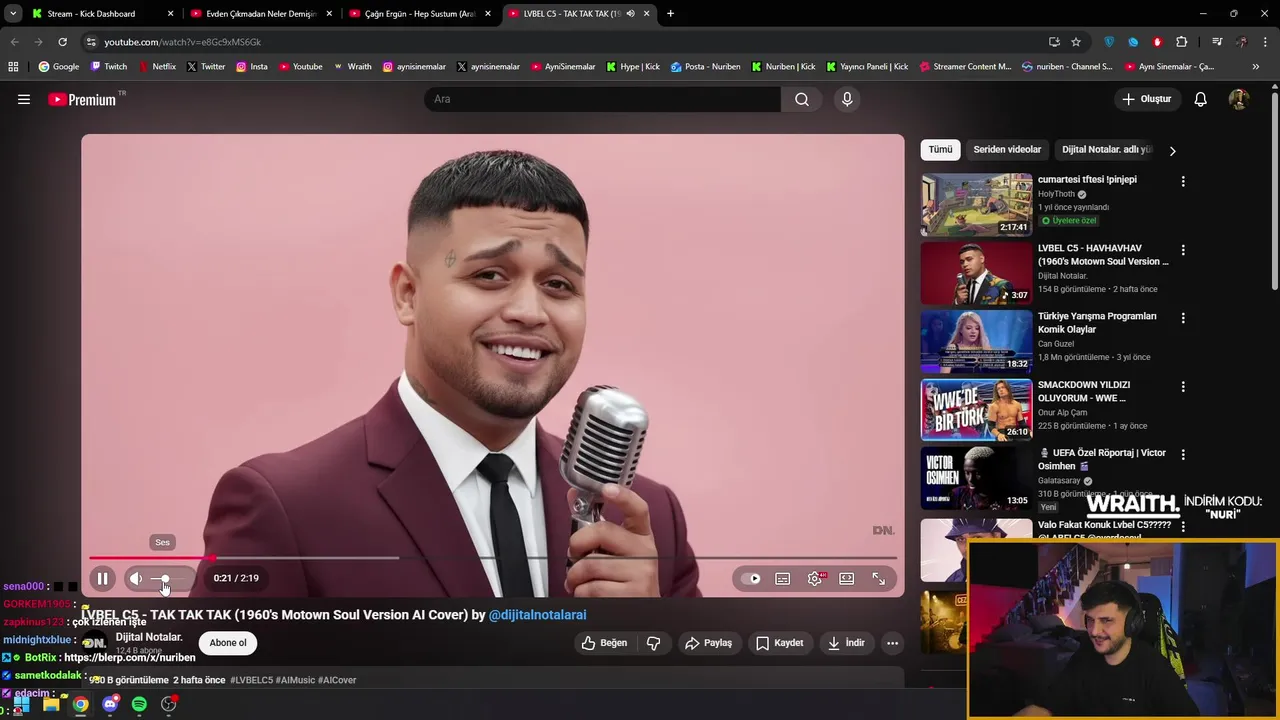
Task: Open Discord from the taskbar
Action: click(x=110, y=704)
